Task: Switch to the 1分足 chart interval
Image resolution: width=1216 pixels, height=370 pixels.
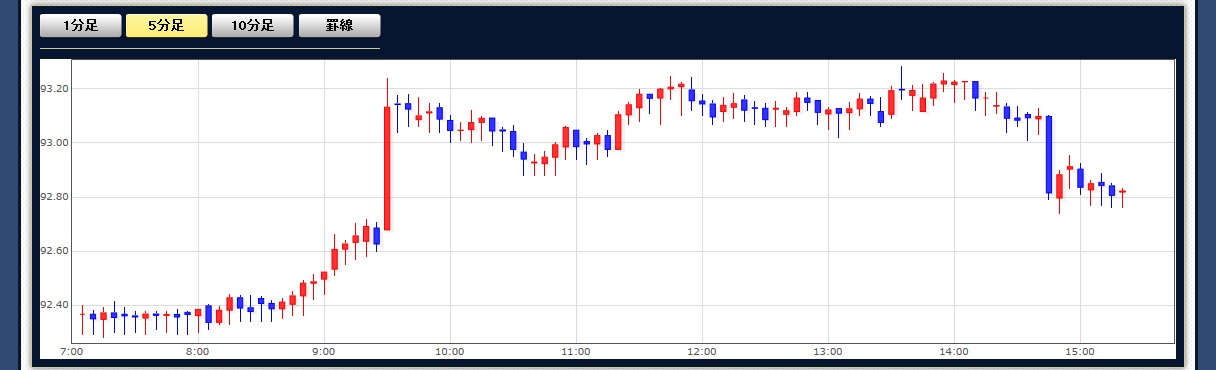Action: pyautogui.click(x=81, y=26)
